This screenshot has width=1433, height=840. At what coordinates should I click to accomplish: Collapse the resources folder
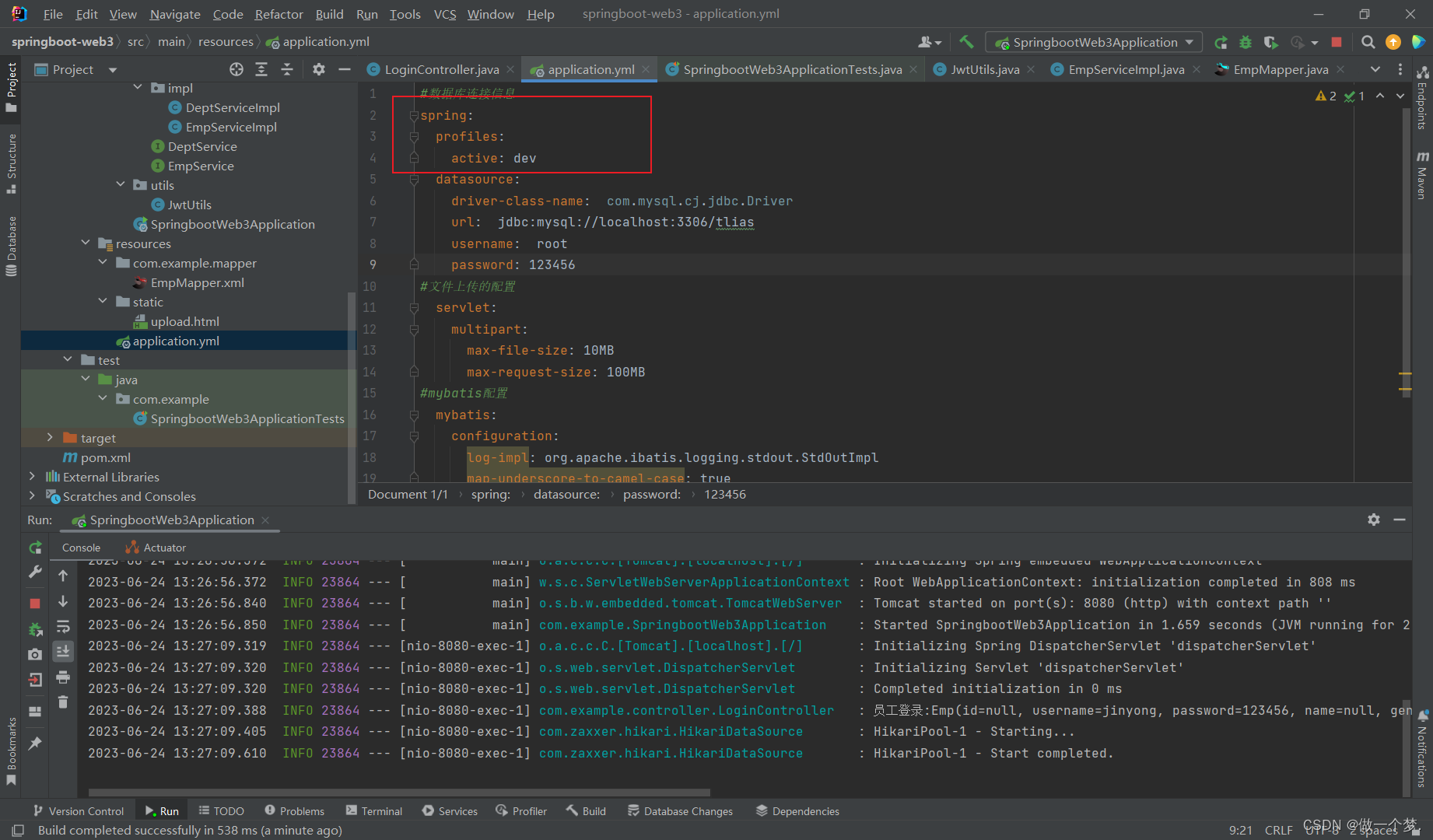(x=86, y=243)
